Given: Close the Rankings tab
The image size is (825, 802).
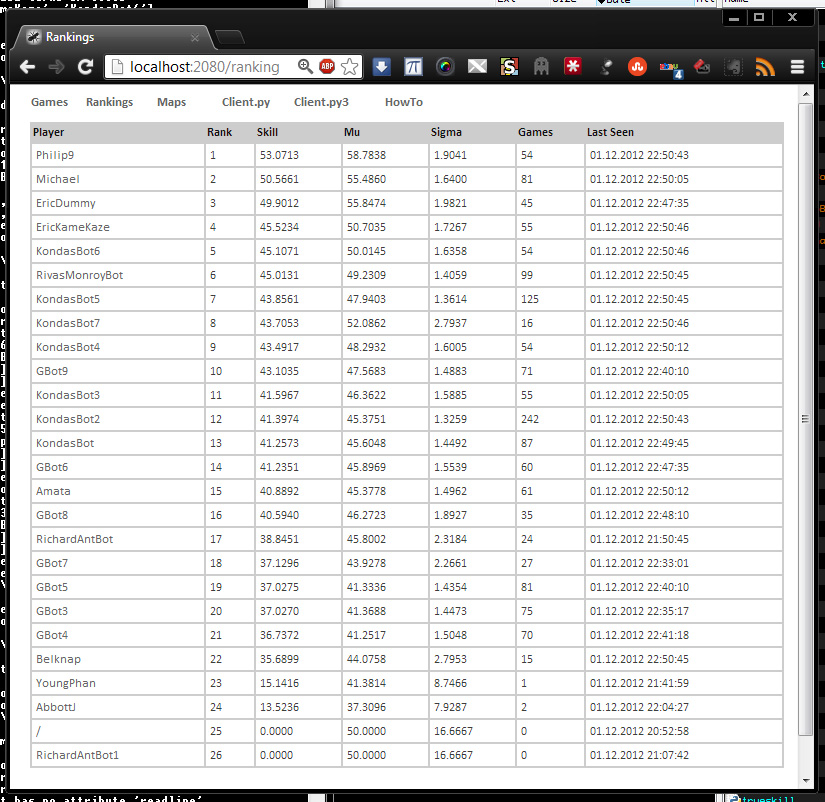Looking at the screenshot, I should point(195,38).
